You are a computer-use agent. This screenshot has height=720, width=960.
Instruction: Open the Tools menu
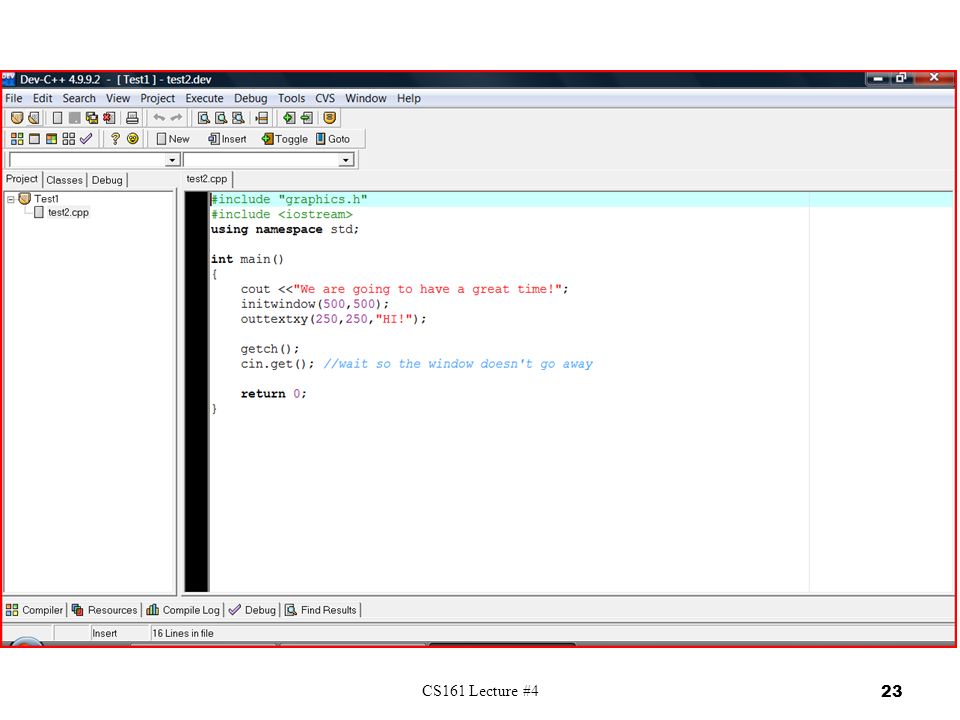(x=291, y=98)
